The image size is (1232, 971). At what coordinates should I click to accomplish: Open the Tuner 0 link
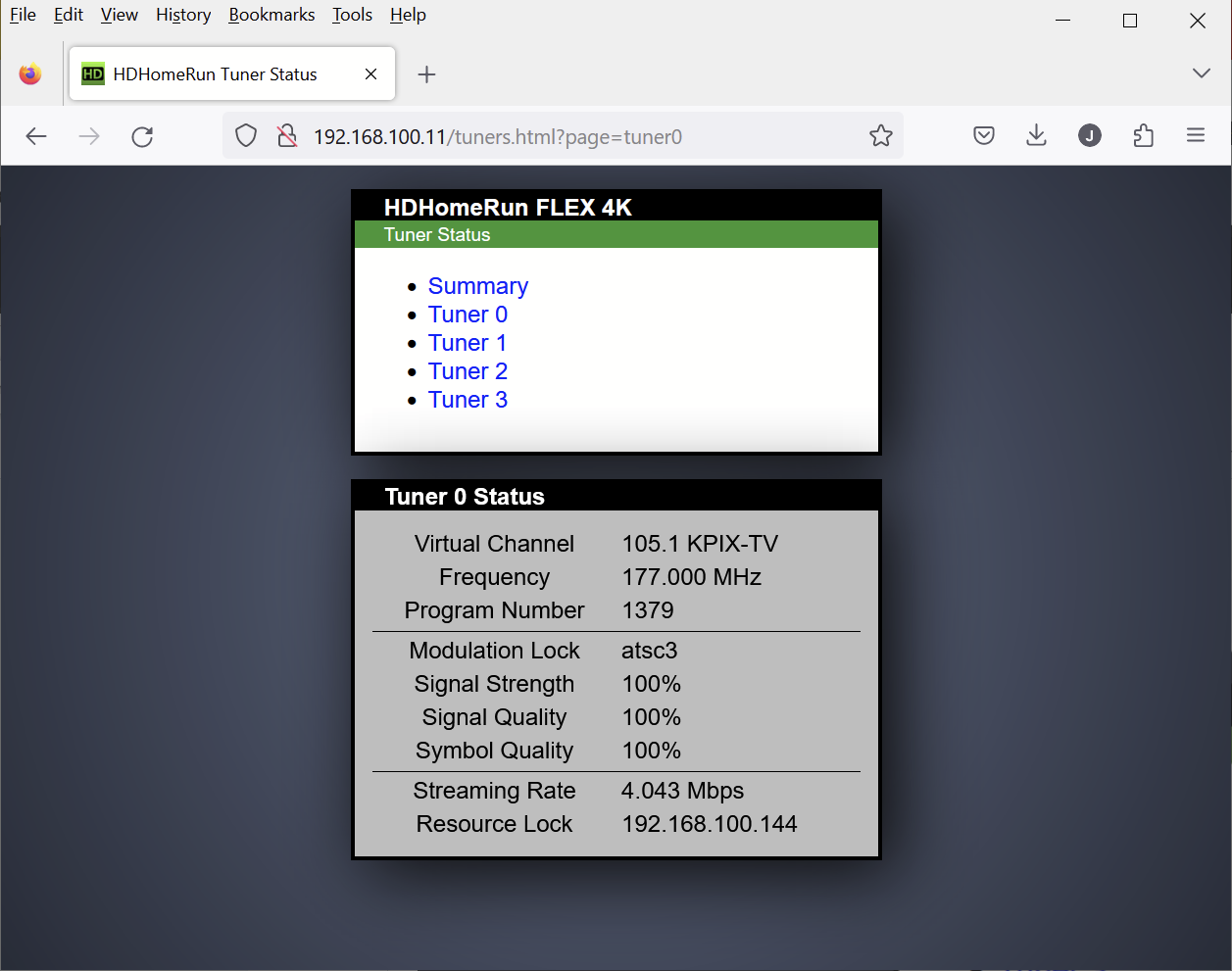tap(468, 315)
